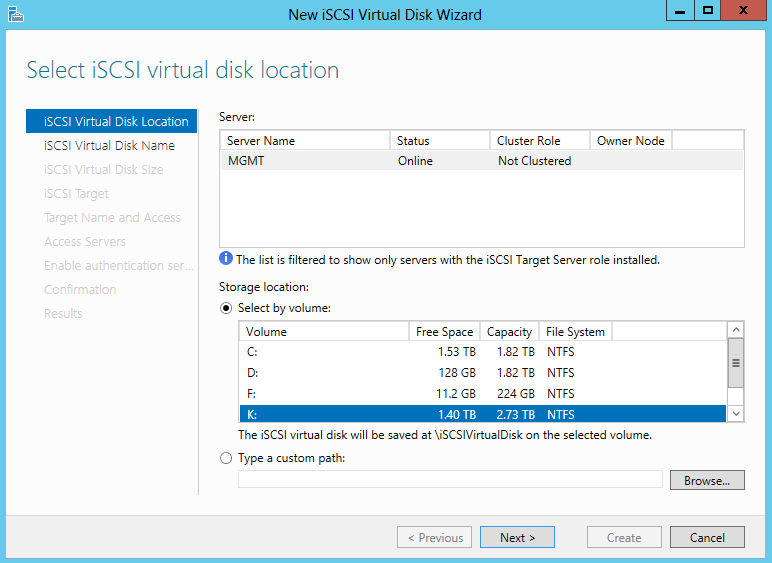Click the custom path text field
This screenshot has height=563, width=772.
click(450, 480)
